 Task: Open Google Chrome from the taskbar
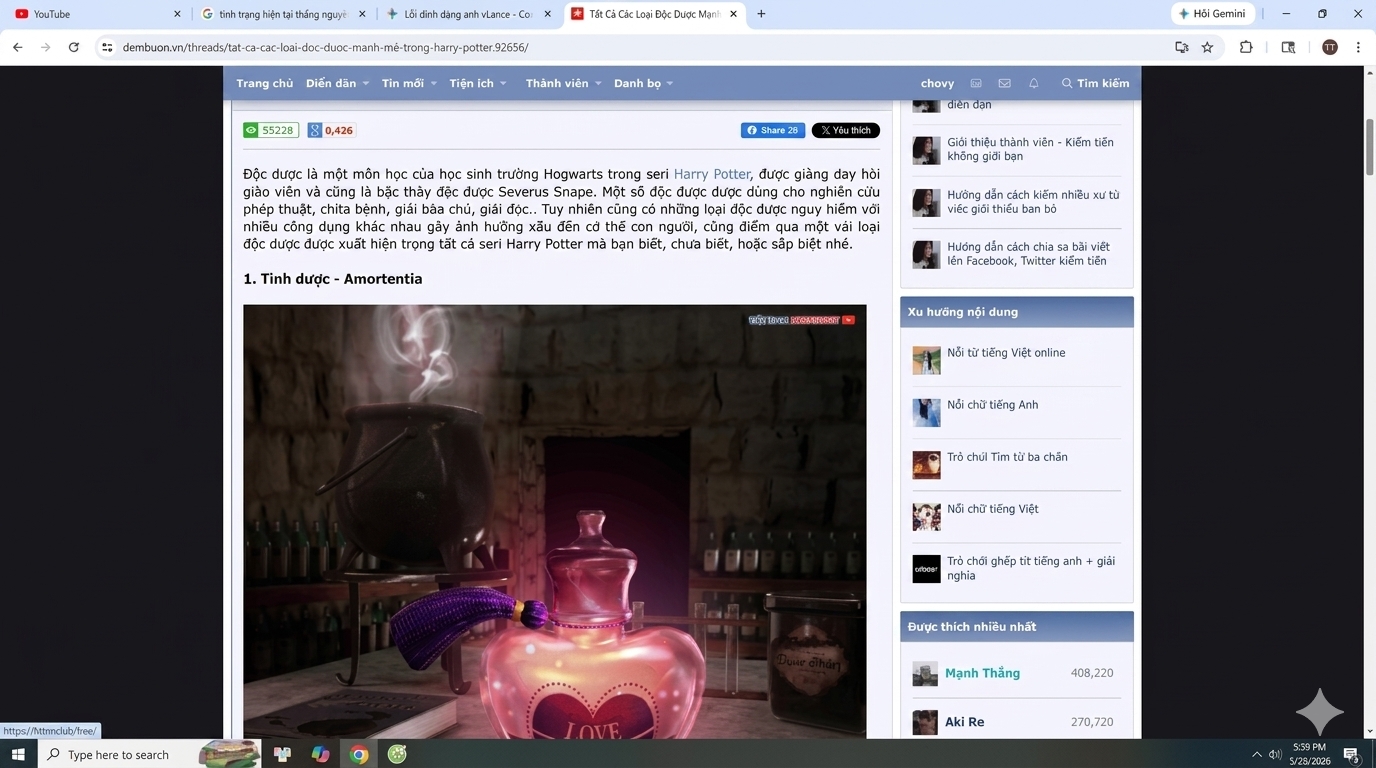[359, 754]
